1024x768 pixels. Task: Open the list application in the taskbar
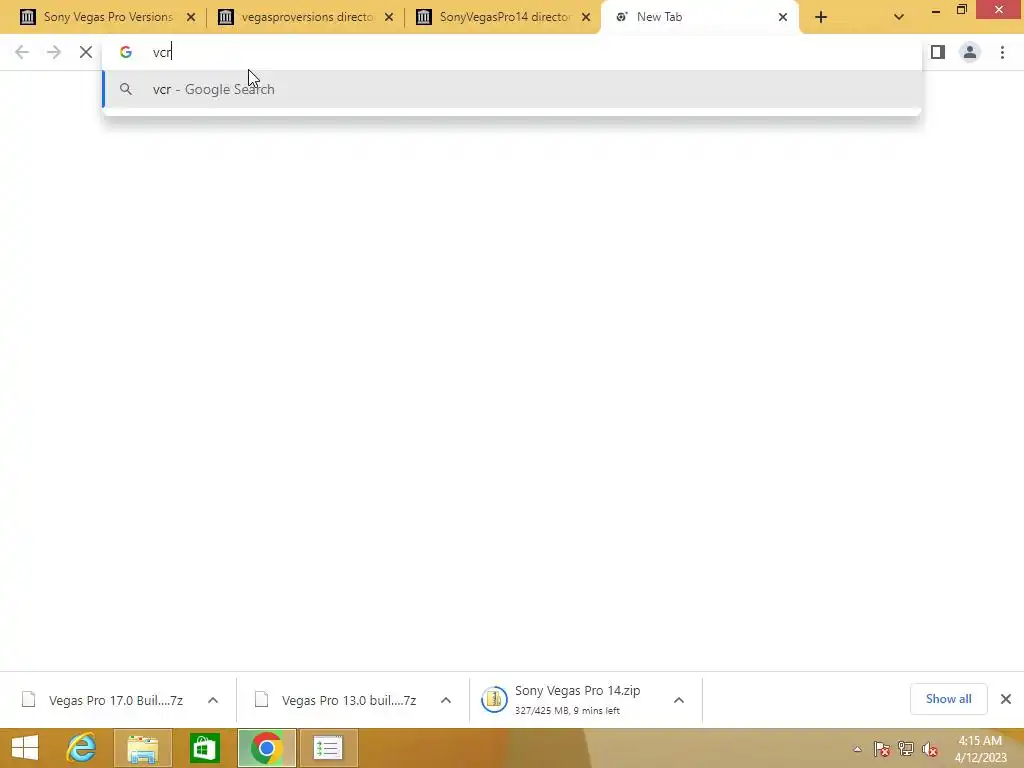[x=328, y=748]
